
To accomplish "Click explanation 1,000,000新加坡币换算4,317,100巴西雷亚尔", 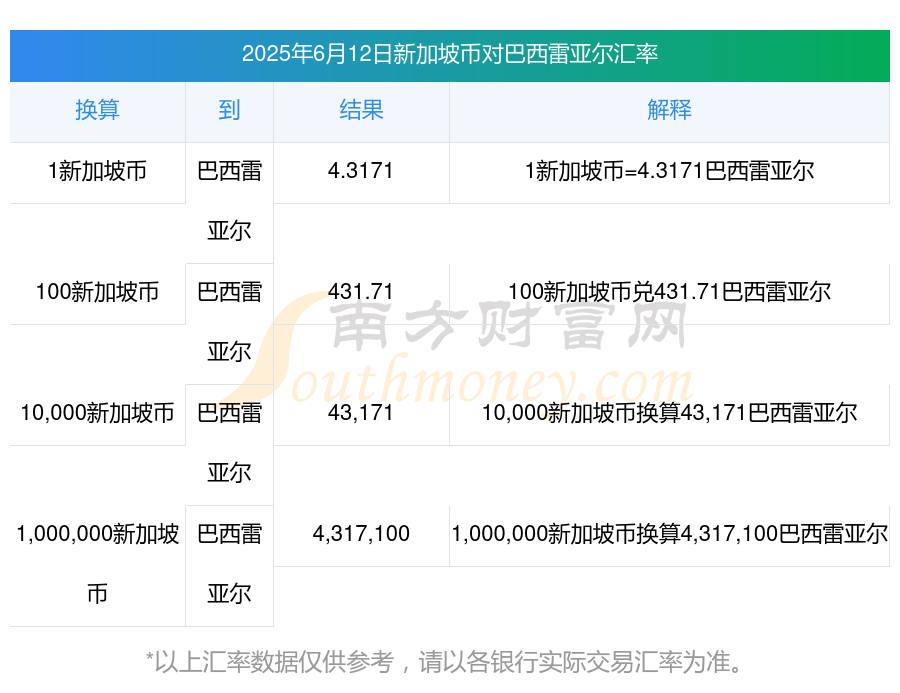I will click(x=669, y=534).
